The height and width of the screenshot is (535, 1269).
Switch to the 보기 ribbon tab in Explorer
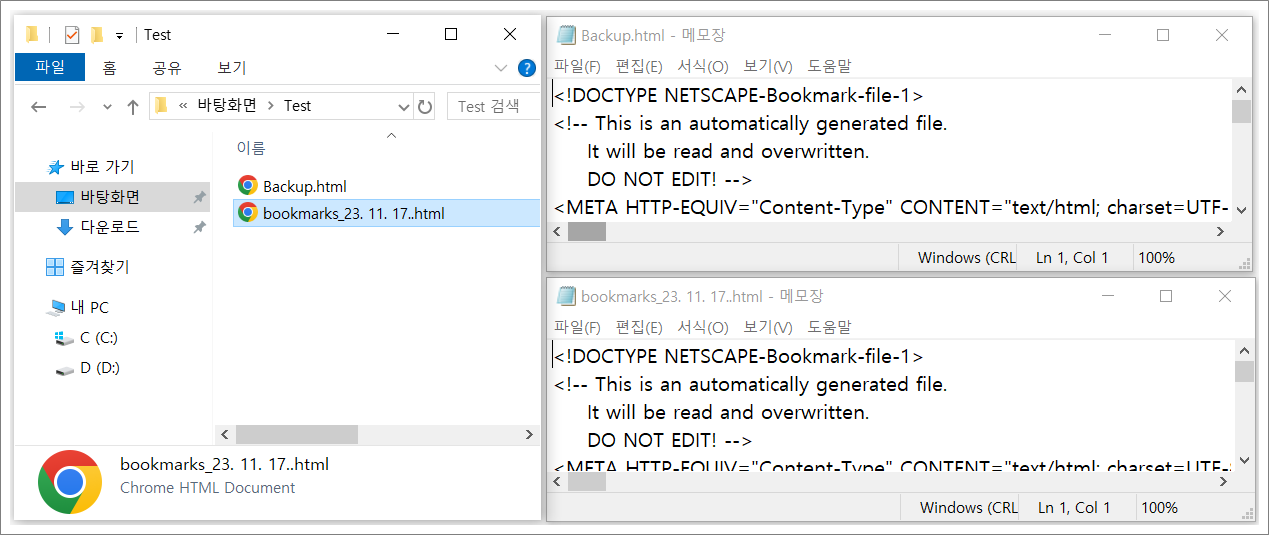coord(232,68)
